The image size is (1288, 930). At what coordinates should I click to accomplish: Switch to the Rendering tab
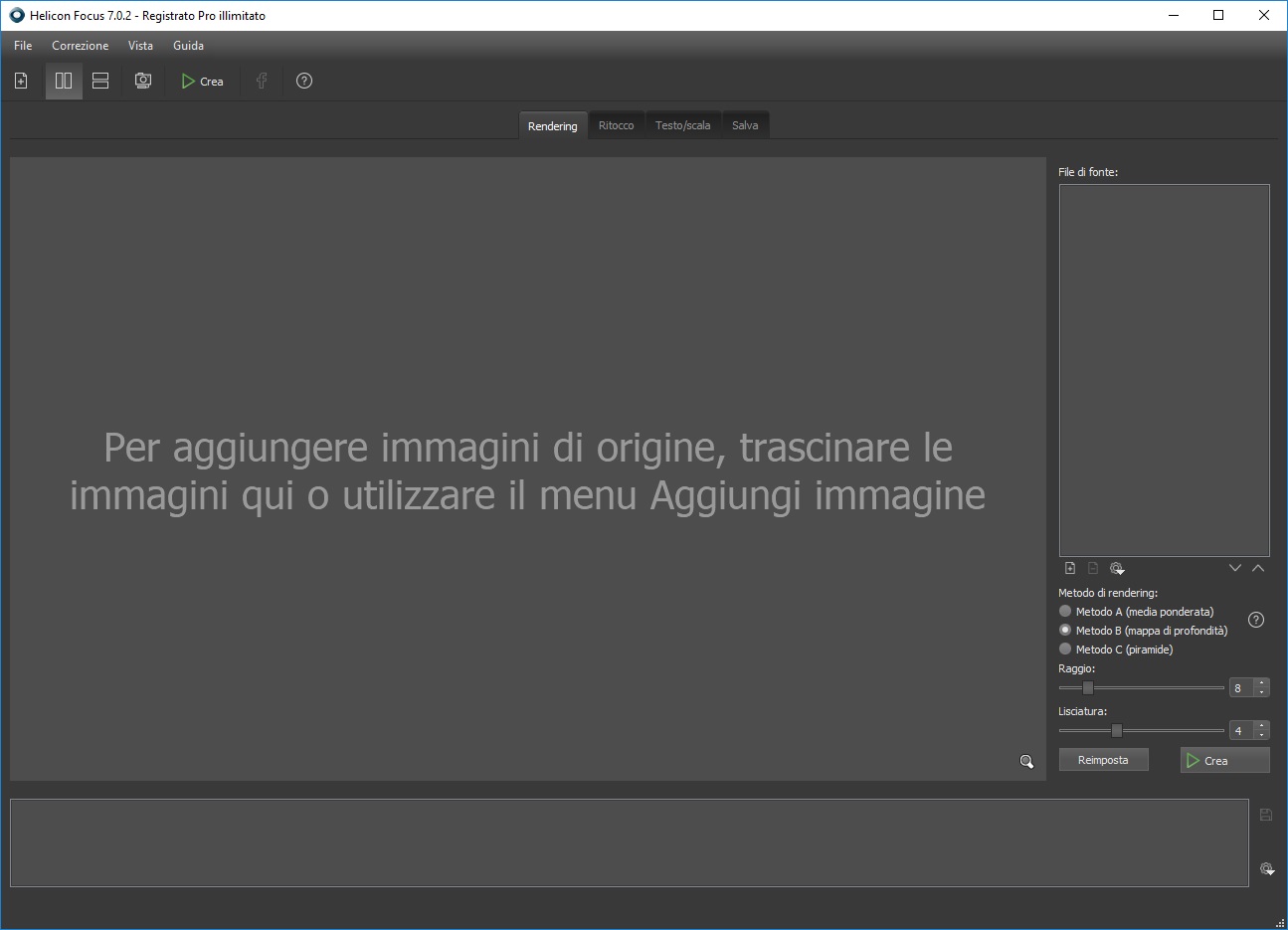[x=553, y=125]
